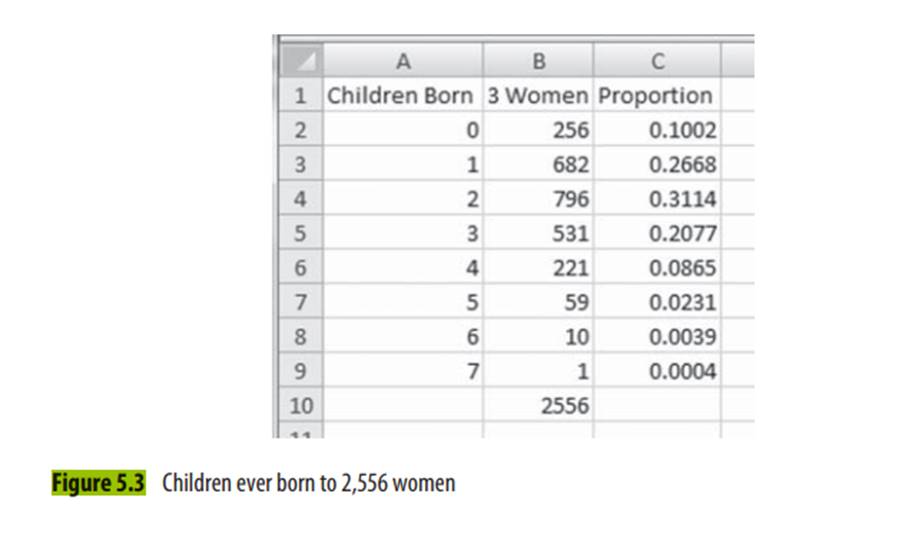
Task: Select cell containing 682
Action: click(x=538, y=165)
